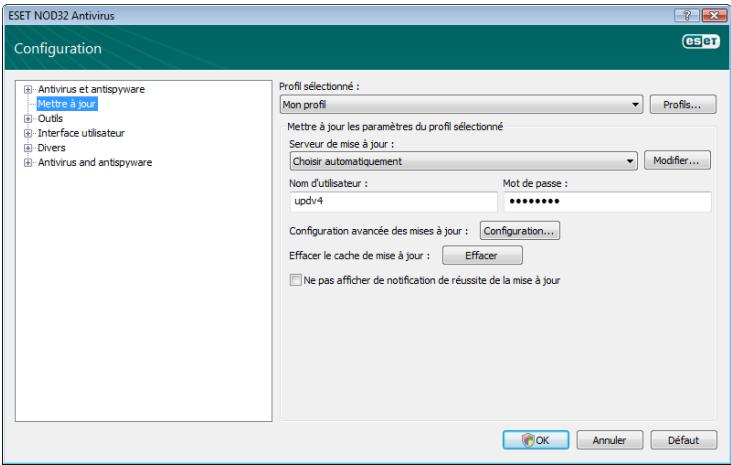Select the Divers tree item

[51, 148]
